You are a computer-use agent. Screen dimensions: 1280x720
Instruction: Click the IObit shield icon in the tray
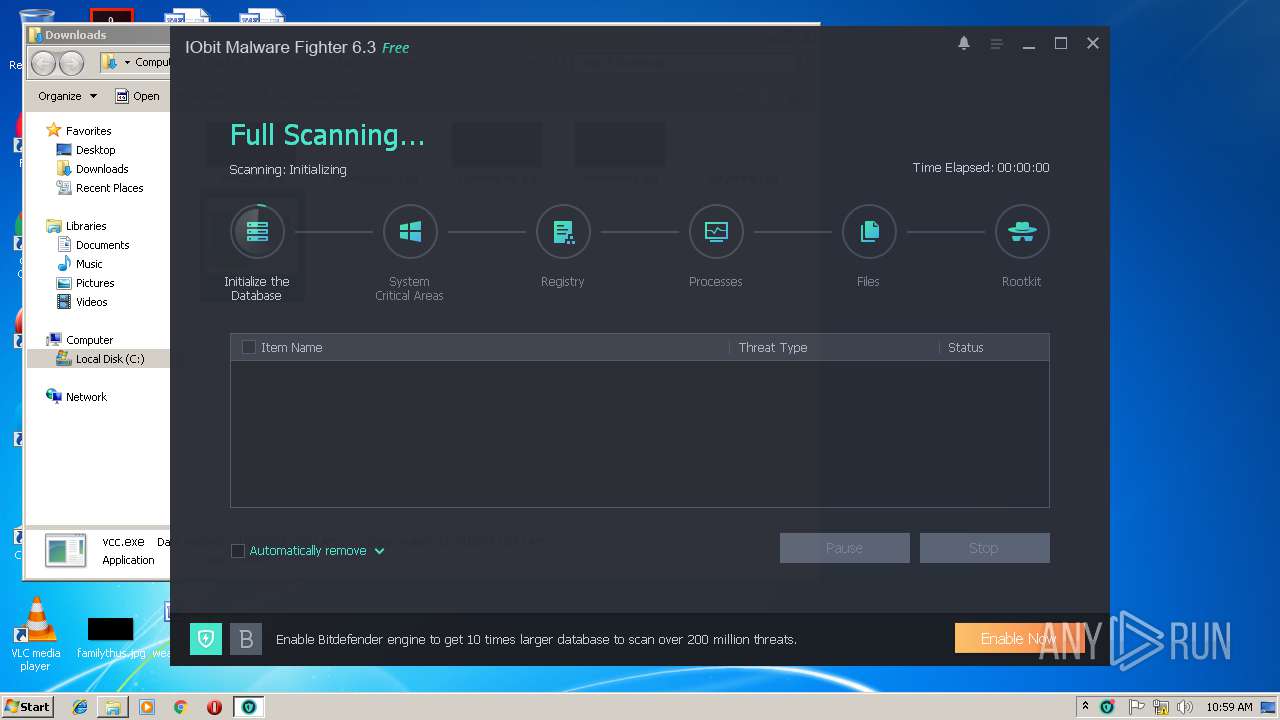(1107, 707)
